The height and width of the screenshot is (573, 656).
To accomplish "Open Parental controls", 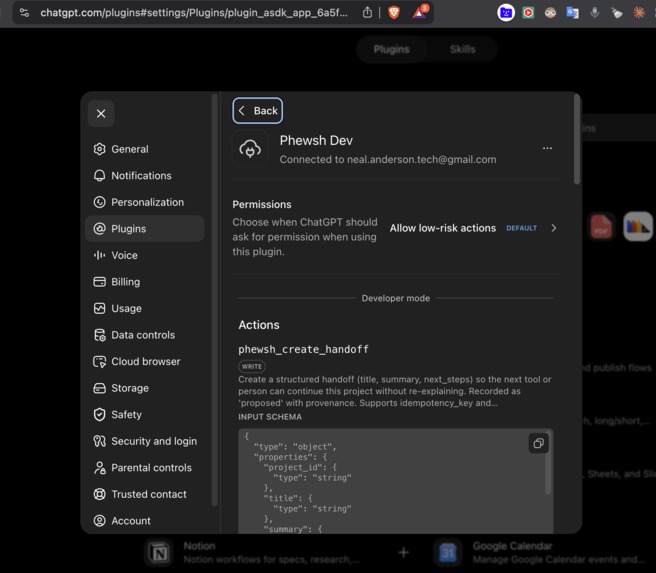I will 144,468.
